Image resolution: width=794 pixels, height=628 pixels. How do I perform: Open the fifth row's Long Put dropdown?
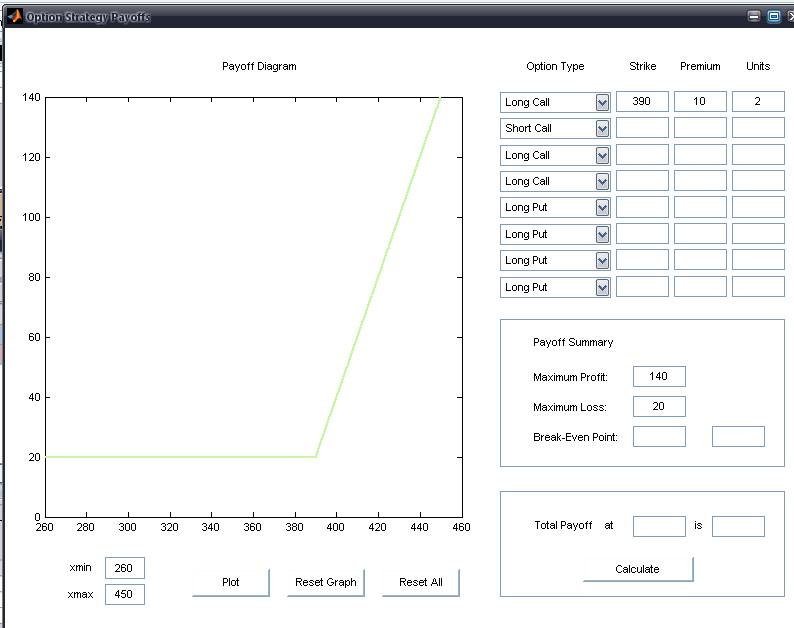[x=555, y=208]
